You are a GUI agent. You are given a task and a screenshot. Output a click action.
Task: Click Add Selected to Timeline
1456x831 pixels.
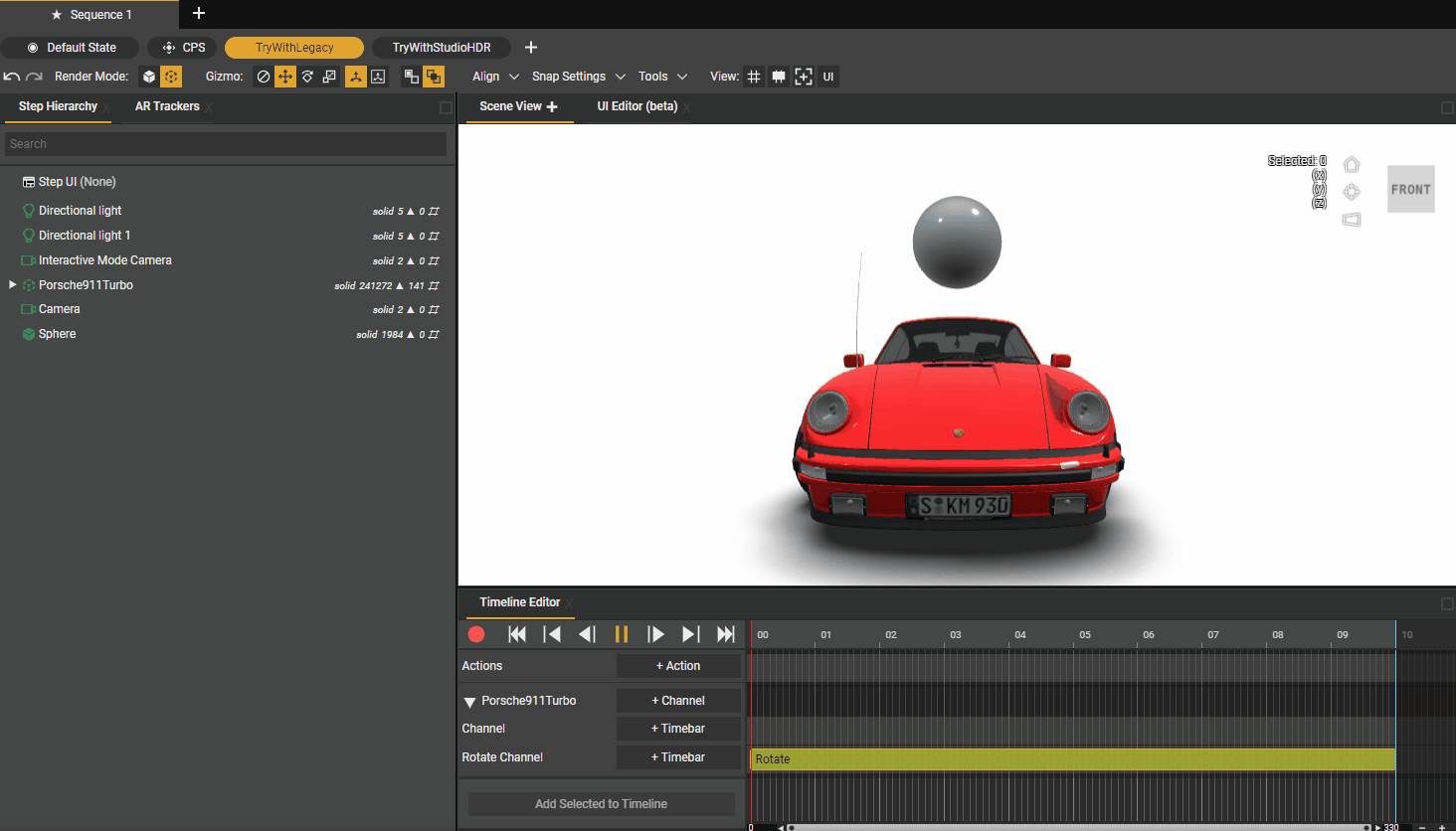[601, 804]
